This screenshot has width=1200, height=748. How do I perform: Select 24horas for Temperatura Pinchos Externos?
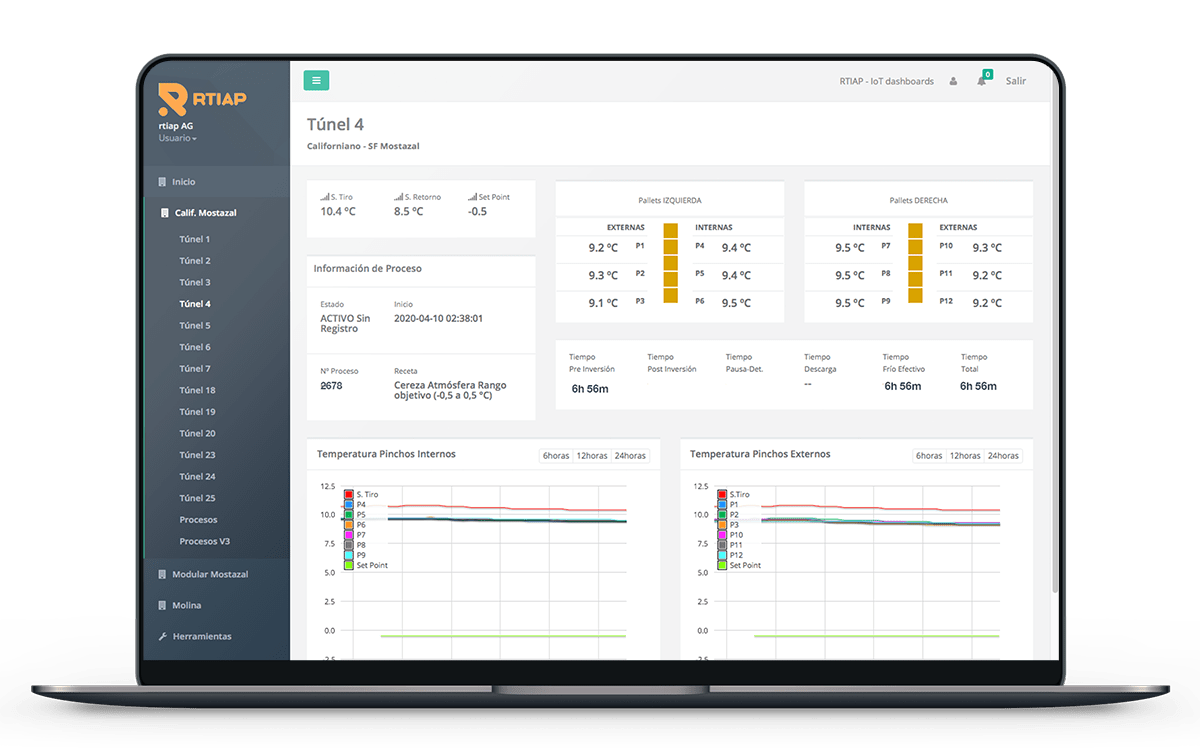[1003, 456]
